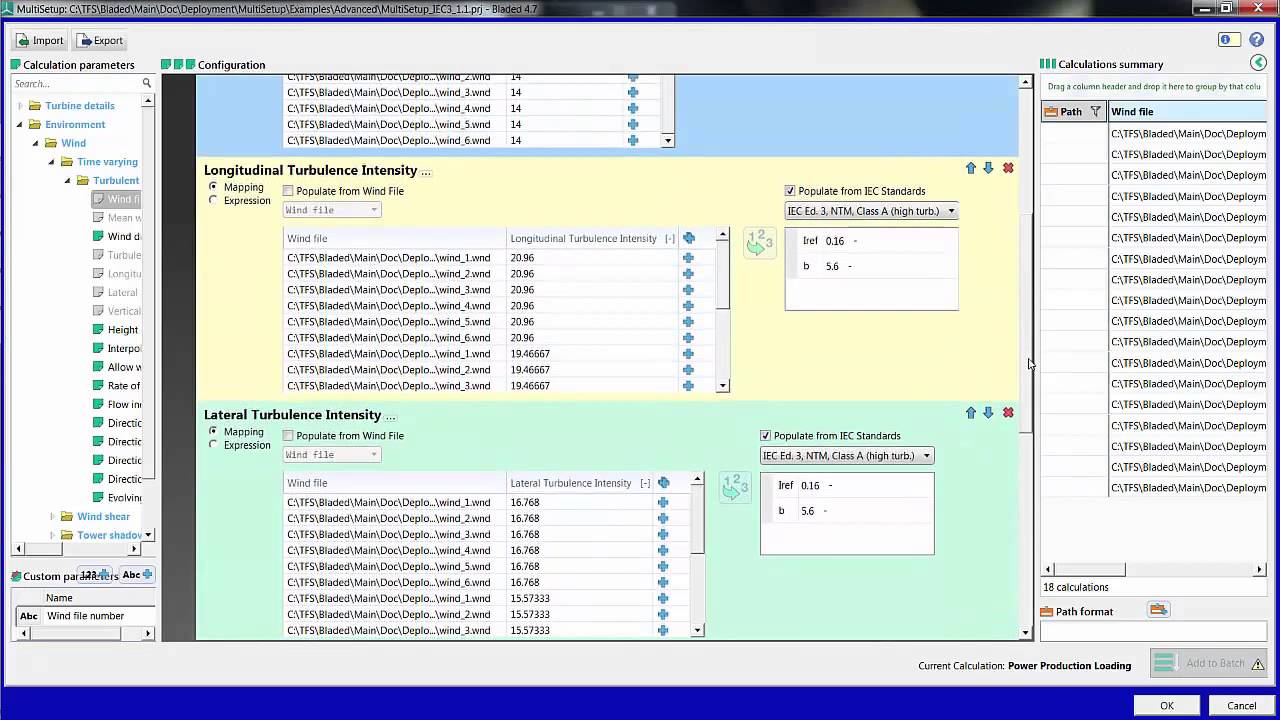Click plus icon on first Longitudinal 20.96 row
1280x720 pixels.
click(688, 258)
